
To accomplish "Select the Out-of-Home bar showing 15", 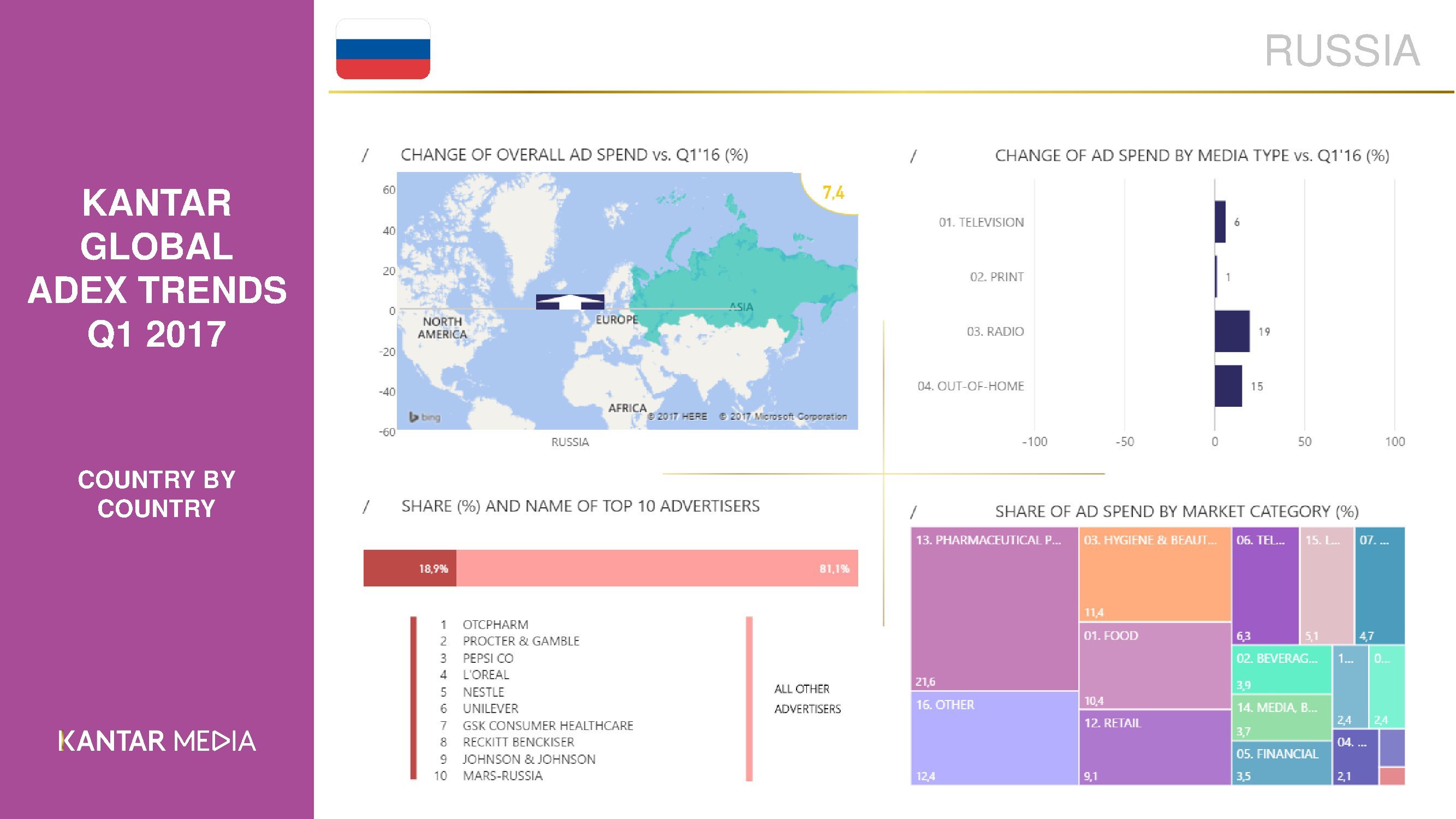I will pos(1228,386).
